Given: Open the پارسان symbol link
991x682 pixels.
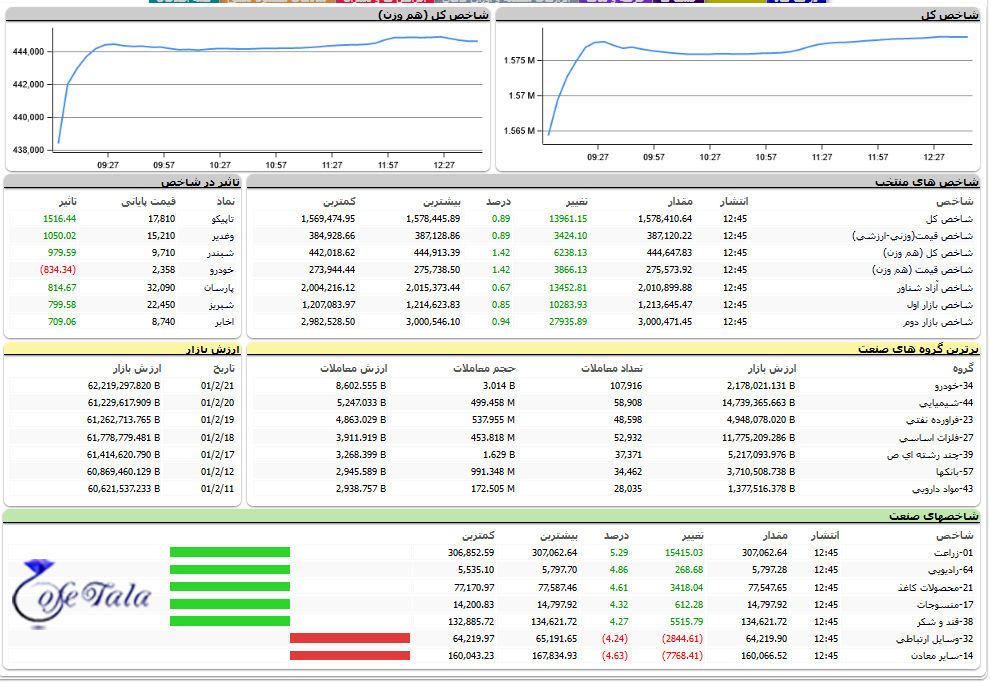Looking at the screenshot, I should (220, 288).
